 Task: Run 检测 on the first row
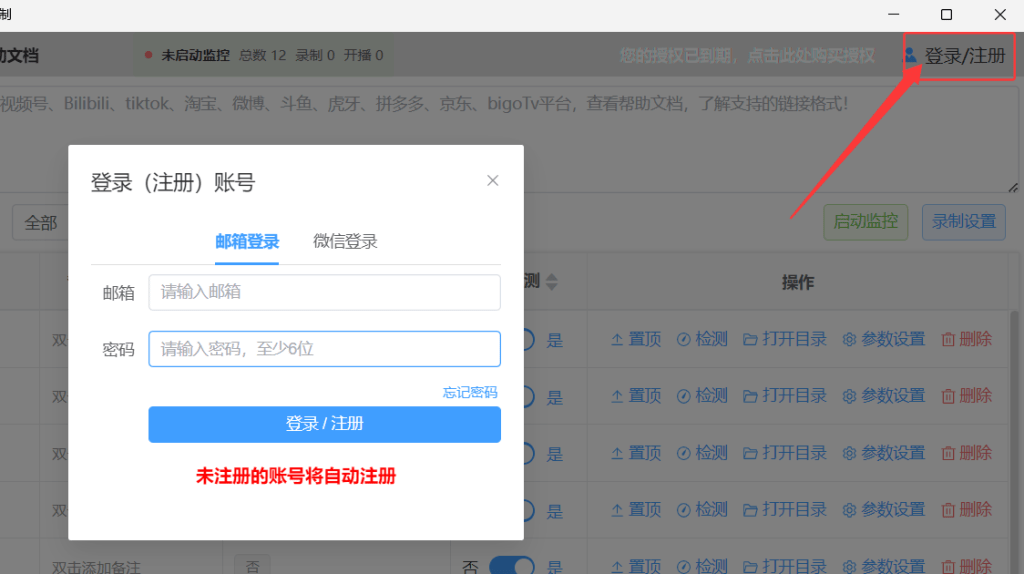click(x=702, y=340)
